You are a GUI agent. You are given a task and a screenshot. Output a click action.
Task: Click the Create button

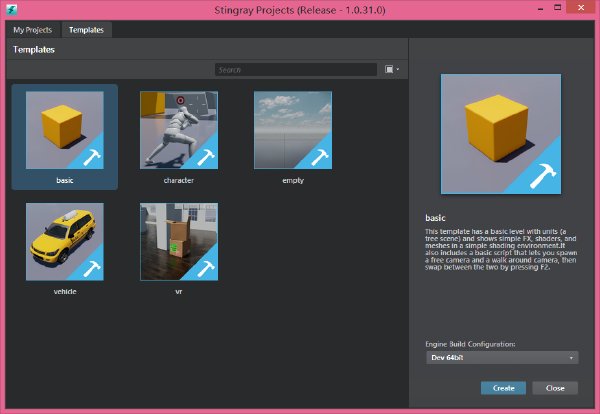(503, 388)
